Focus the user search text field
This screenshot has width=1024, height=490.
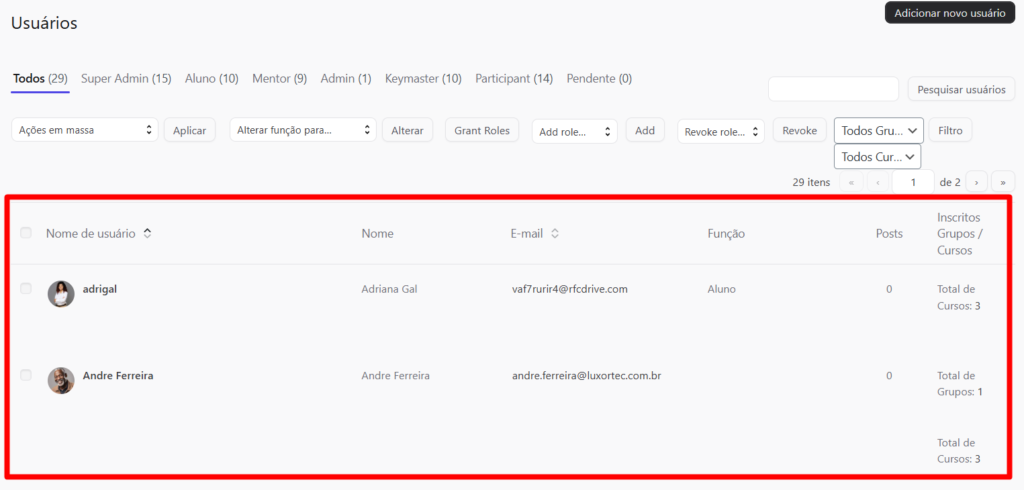(833, 89)
